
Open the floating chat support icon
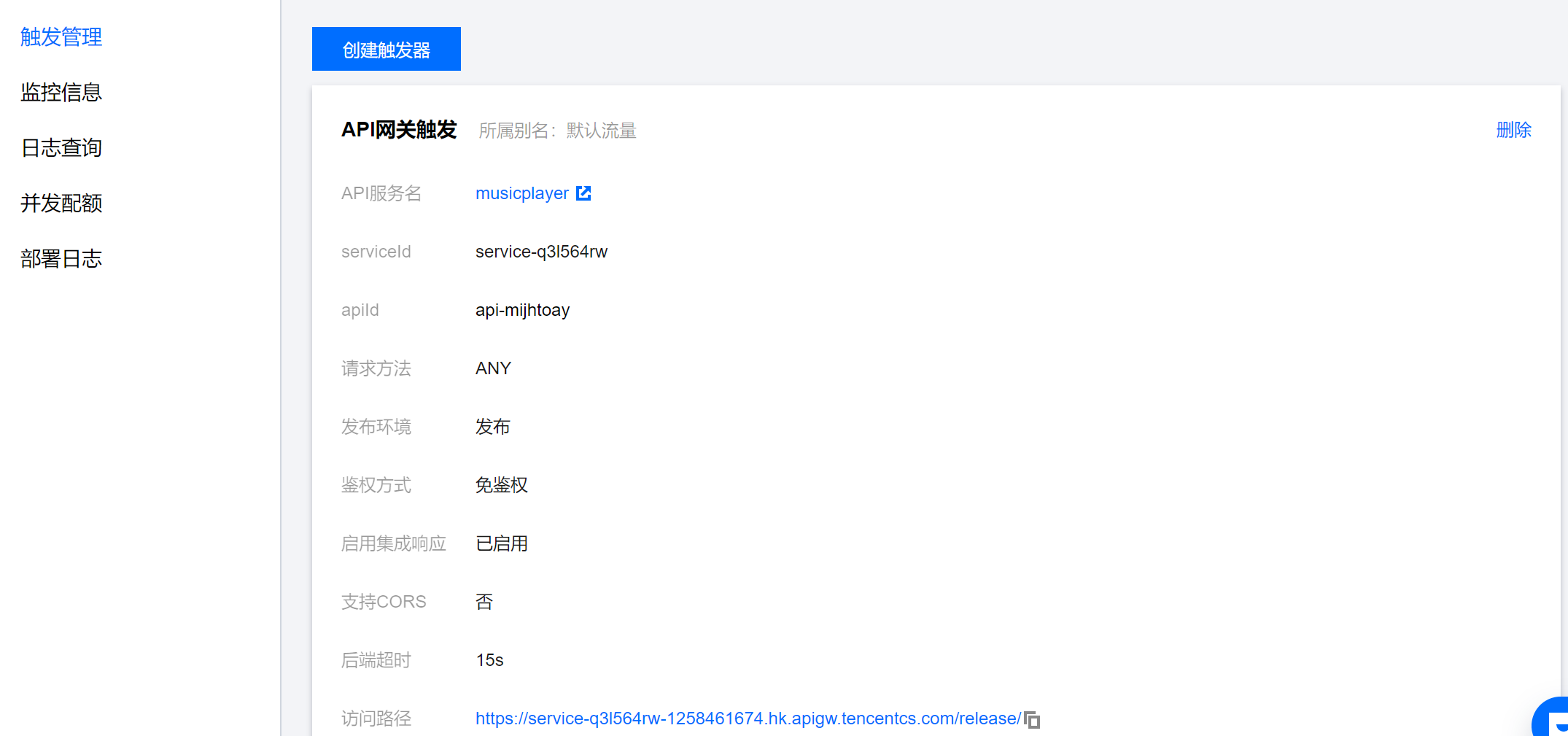[1552, 718]
